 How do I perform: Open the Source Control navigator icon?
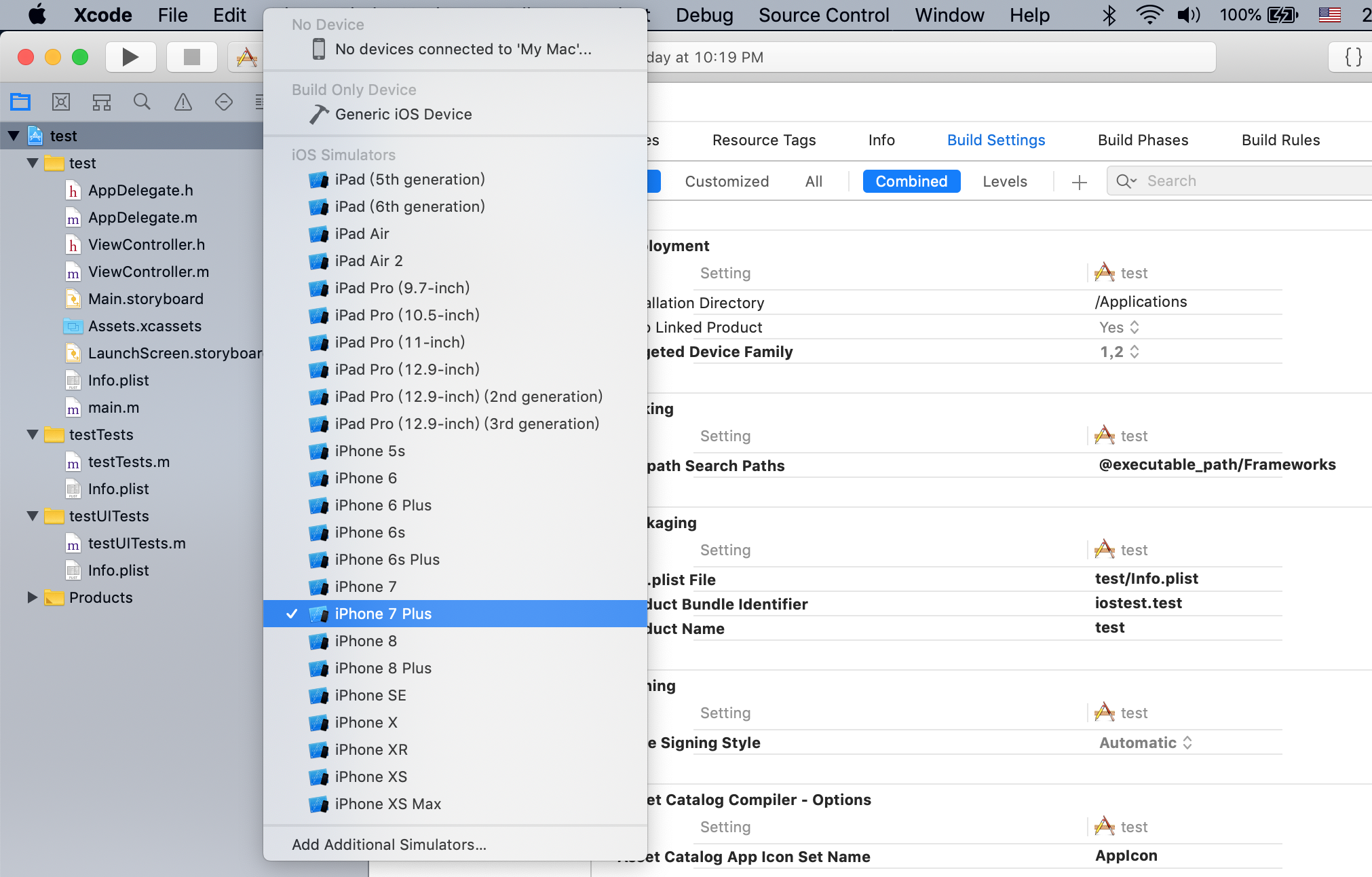[61, 102]
